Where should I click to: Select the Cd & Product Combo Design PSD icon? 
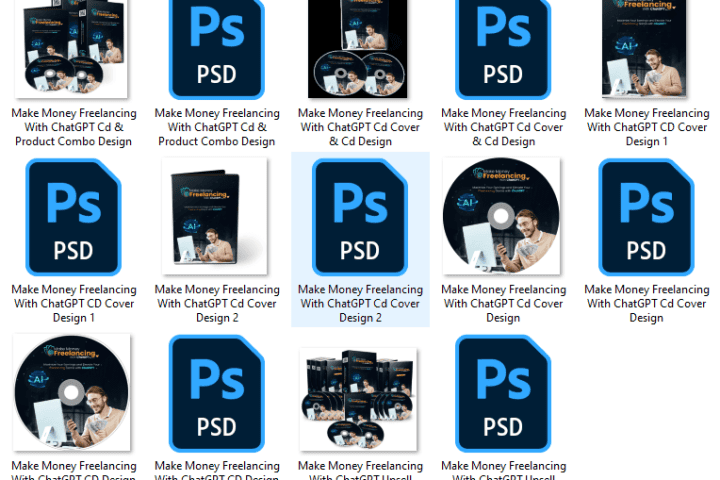click(217, 49)
